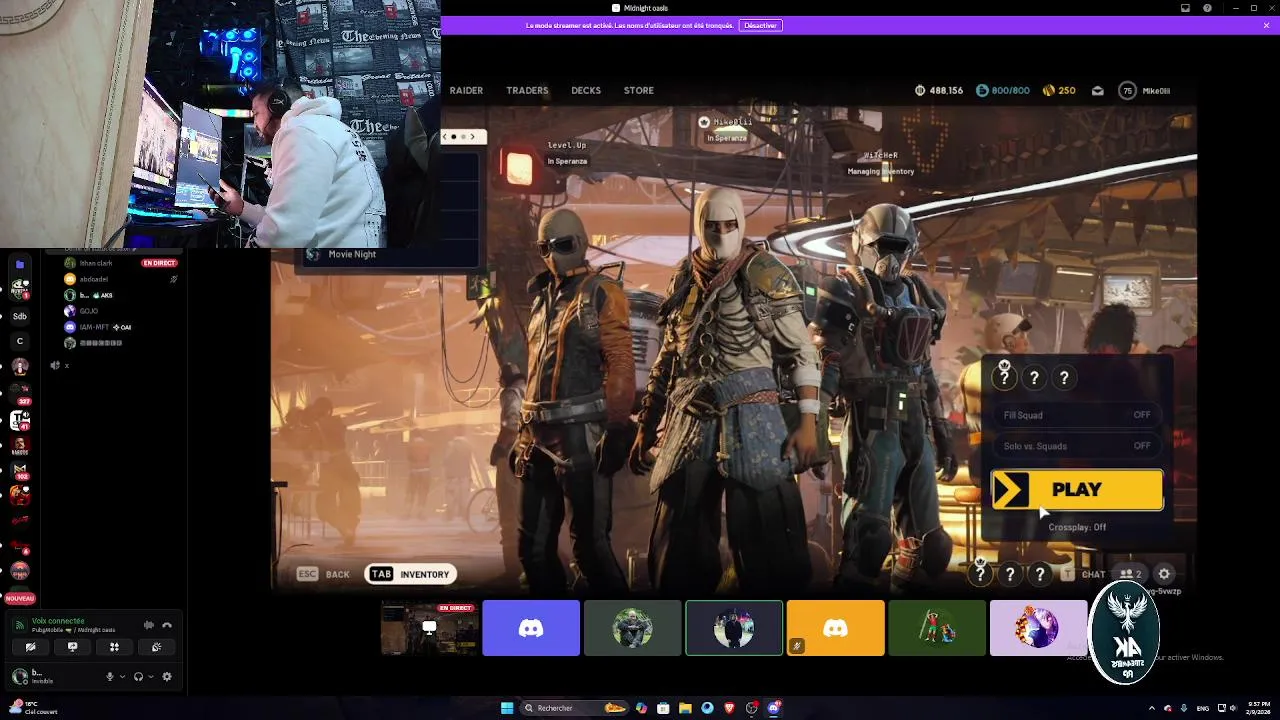Expand headphone output options arrow

click(x=151, y=677)
